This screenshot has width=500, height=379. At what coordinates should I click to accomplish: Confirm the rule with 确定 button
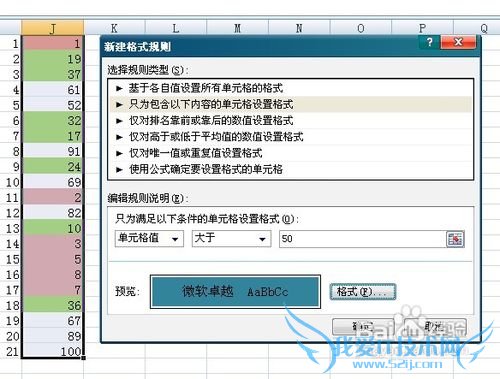(363, 327)
